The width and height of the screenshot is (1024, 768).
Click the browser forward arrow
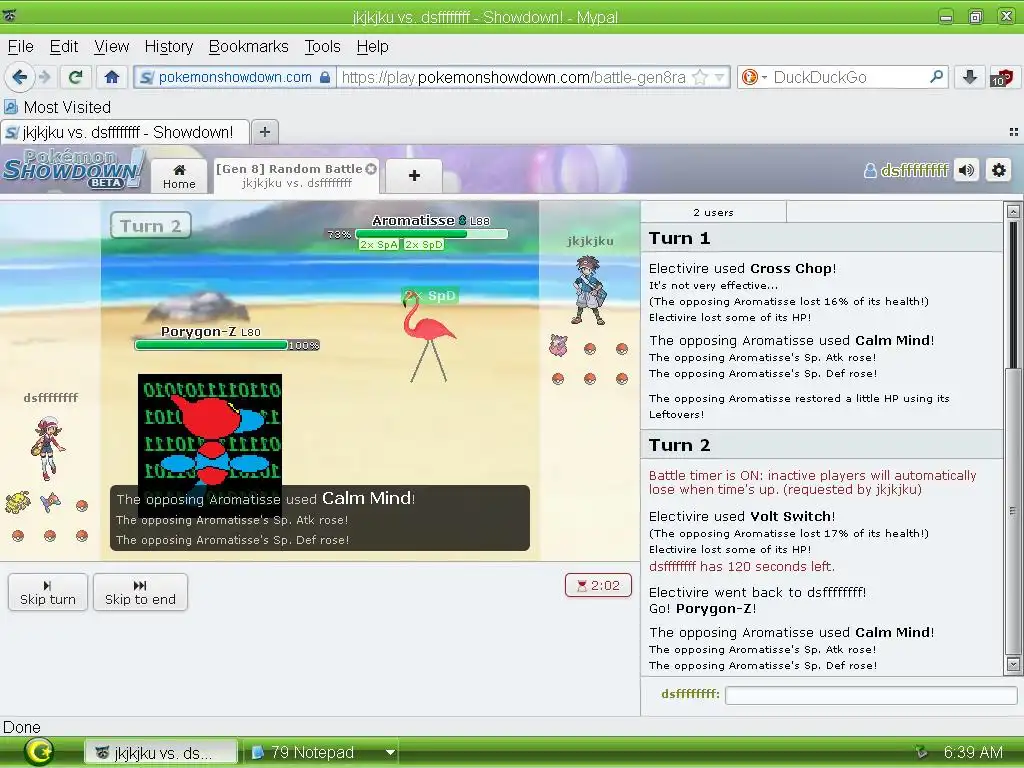click(44, 77)
